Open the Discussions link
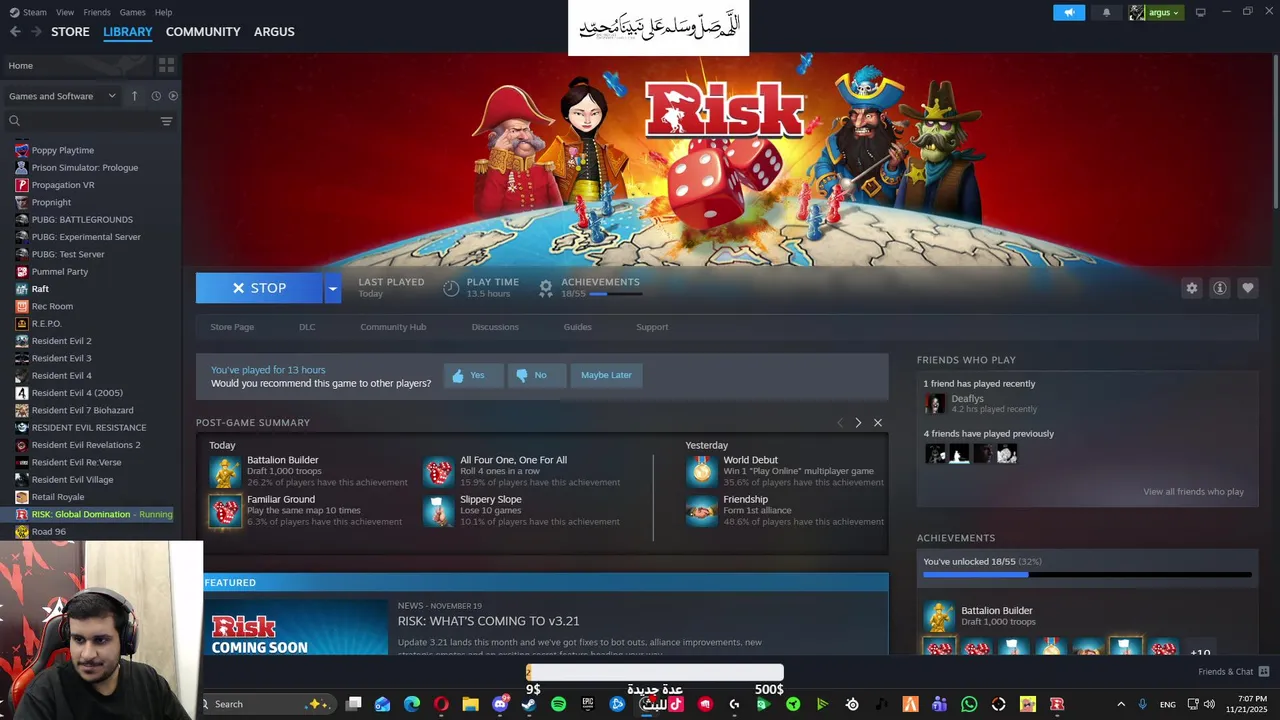The width and height of the screenshot is (1280, 720). (x=495, y=327)
